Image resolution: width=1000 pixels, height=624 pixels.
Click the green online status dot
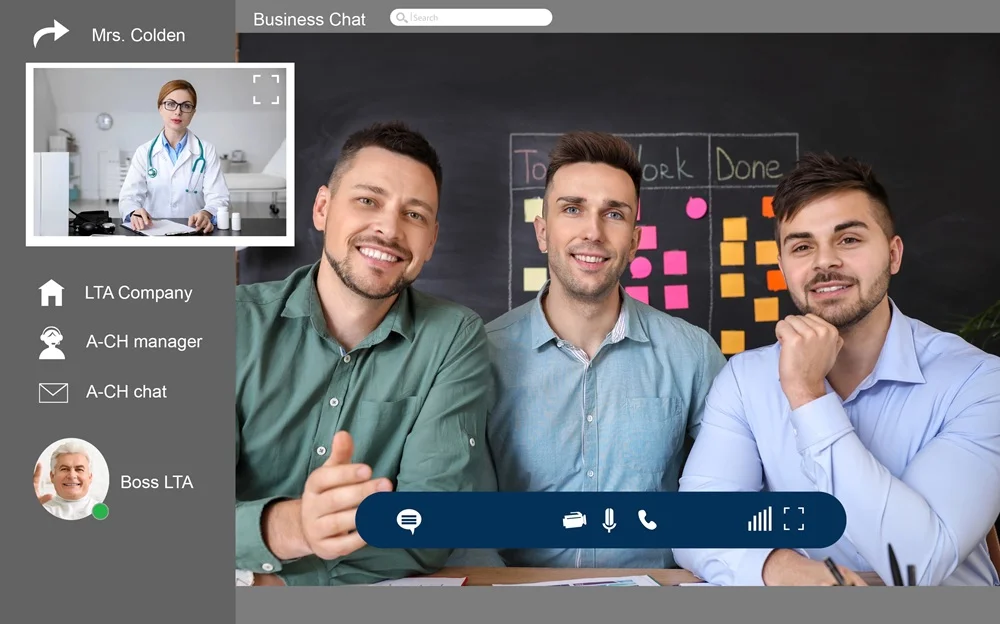pos(100,511)
